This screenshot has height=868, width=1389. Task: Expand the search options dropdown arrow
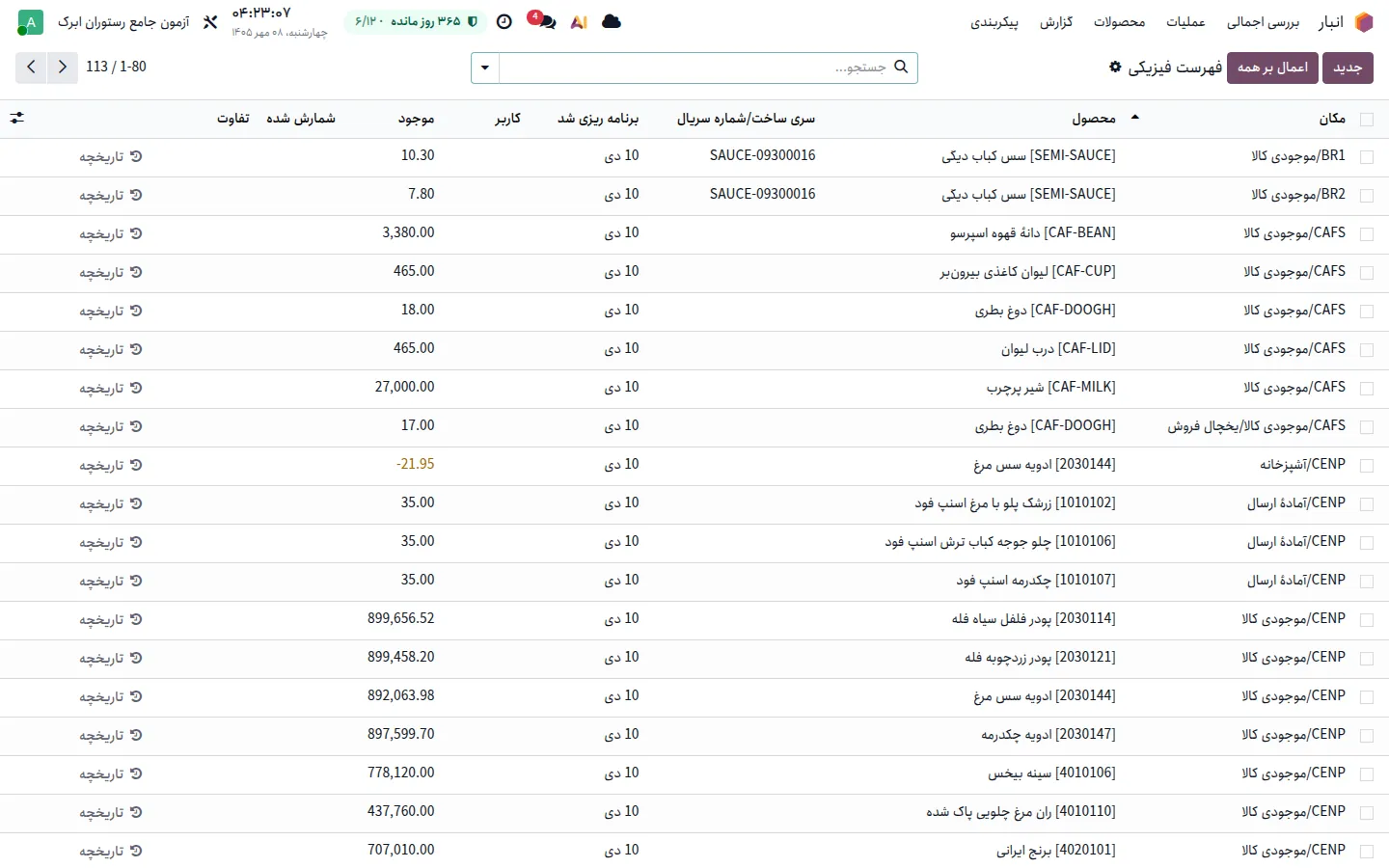pyautogui.click(x=485, y=68)
